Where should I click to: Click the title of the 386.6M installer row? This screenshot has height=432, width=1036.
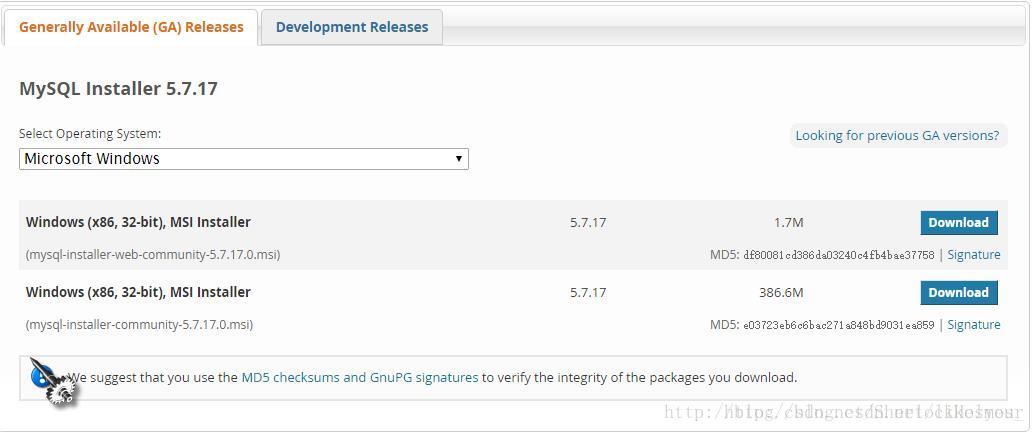click(x=138, y=292)
